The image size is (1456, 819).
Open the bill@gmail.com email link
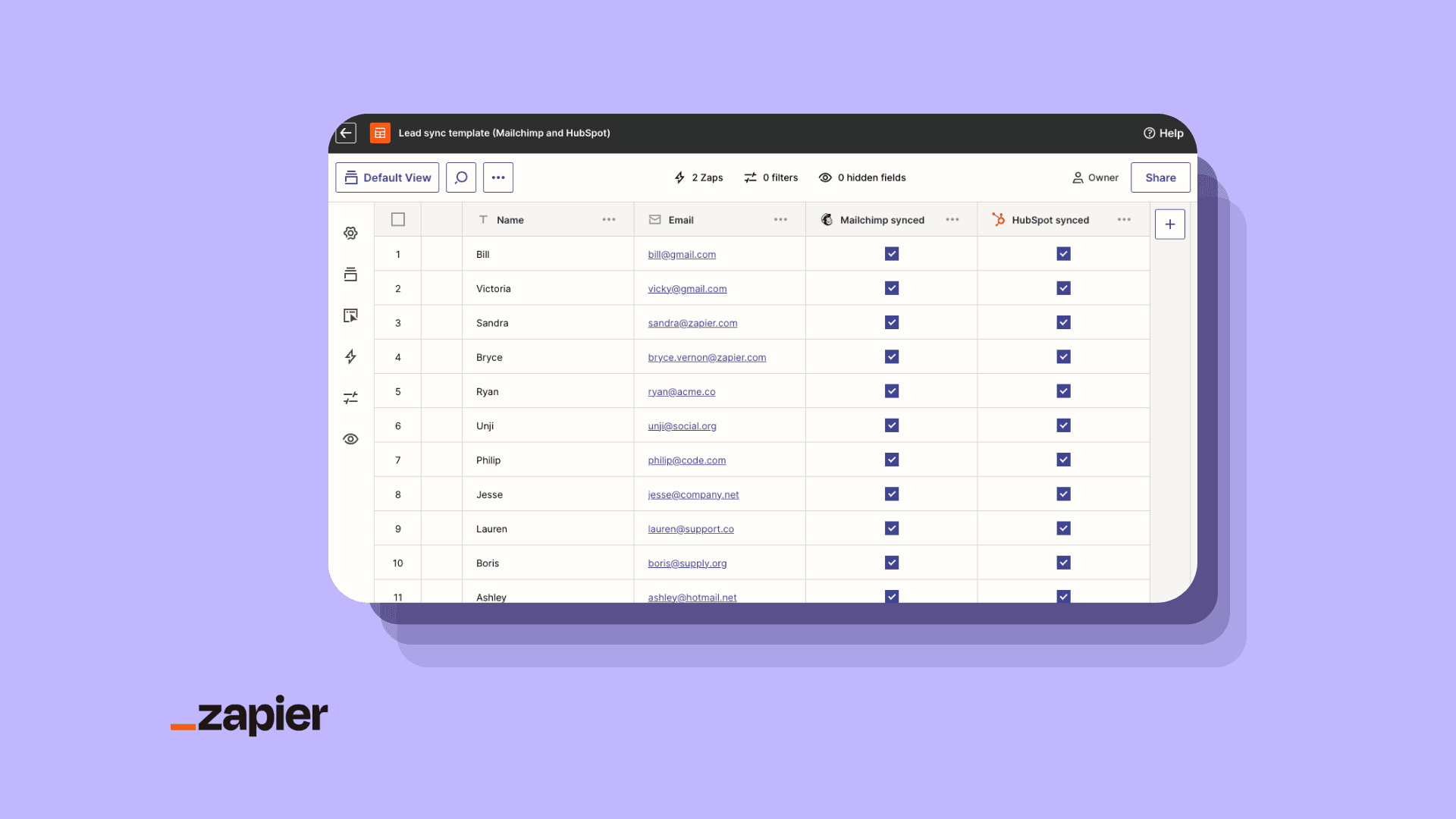tap(682, 255)
